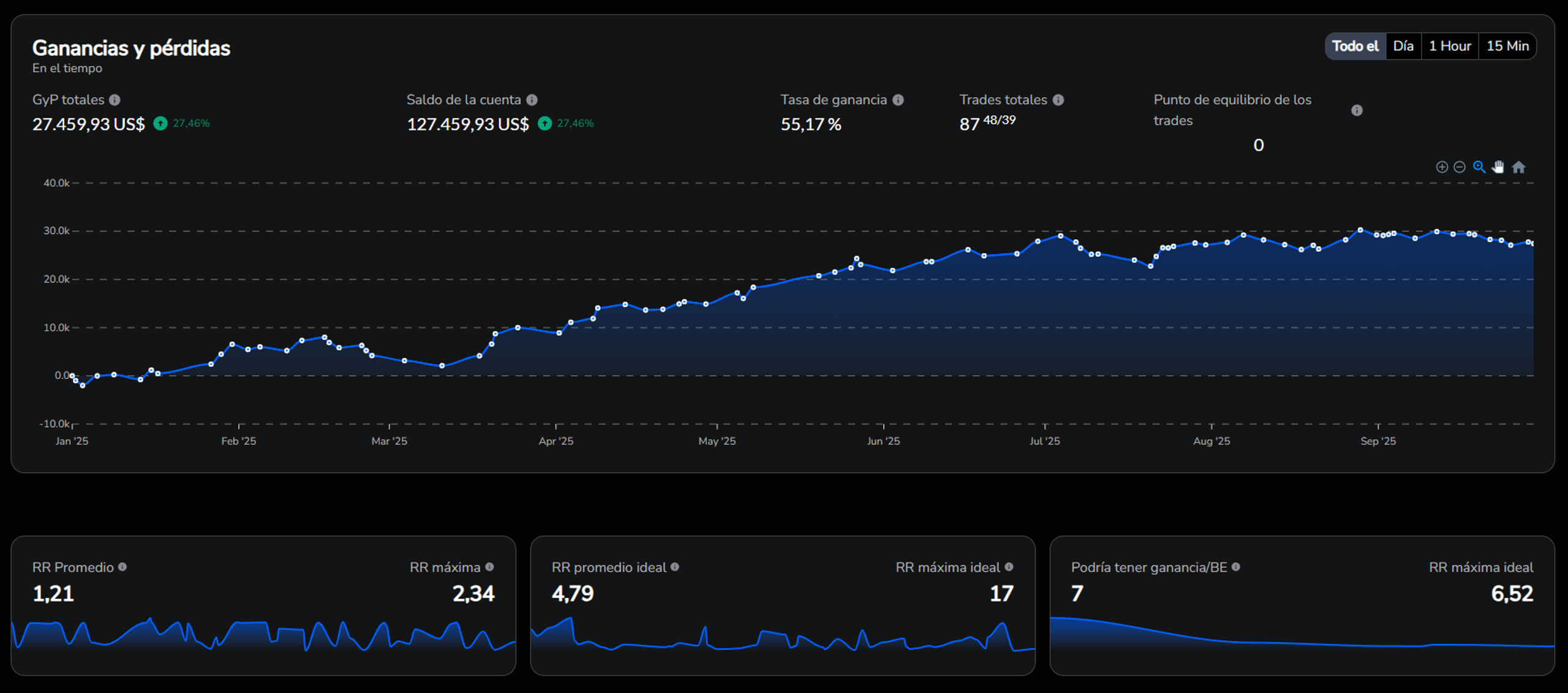Screen dimensions: 1568x693
Task: Reset chart zoom with home icon
Action: pyautogui.click(x=1518, y=167)
